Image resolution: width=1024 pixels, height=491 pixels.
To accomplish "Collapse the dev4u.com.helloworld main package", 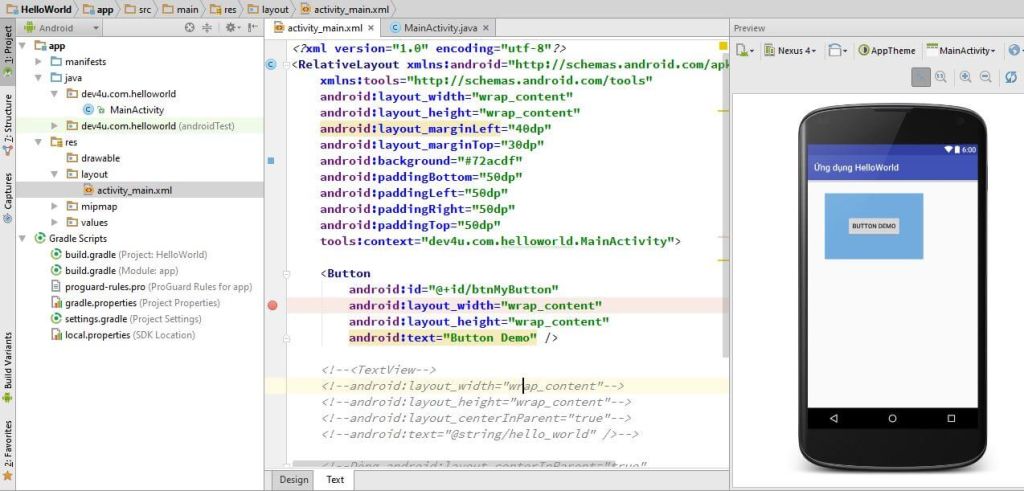I will (x=55, y=93).
